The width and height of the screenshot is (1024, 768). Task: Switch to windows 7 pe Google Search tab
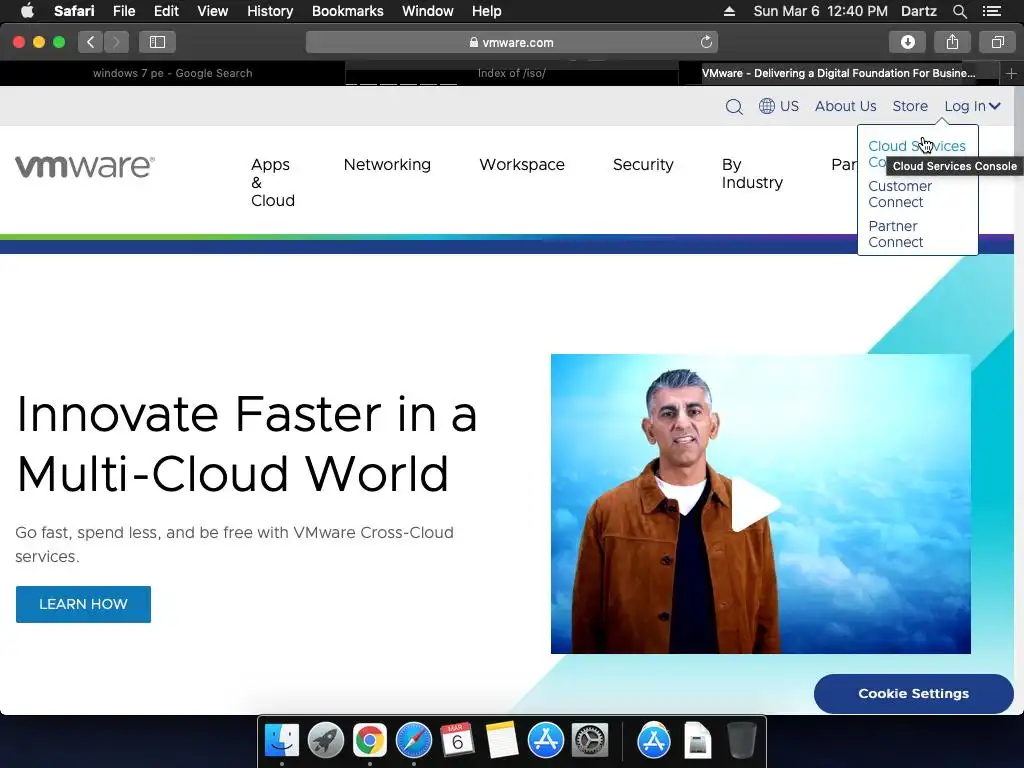pos(172,73)
